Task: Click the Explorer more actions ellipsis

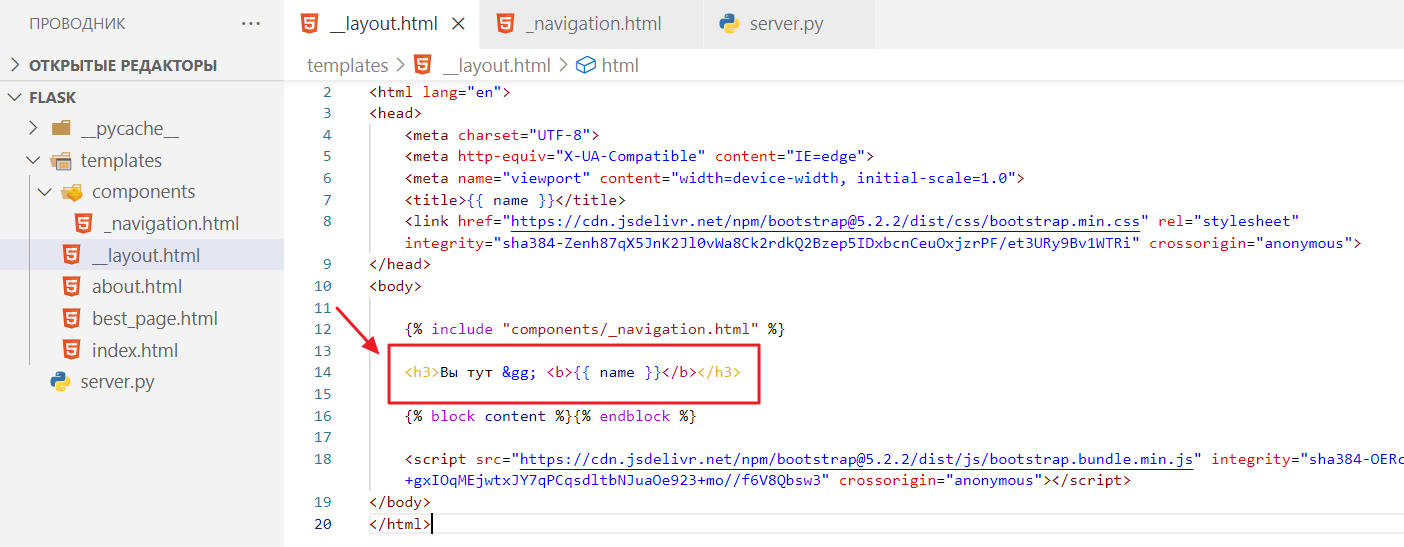Action: coord(251,24)
